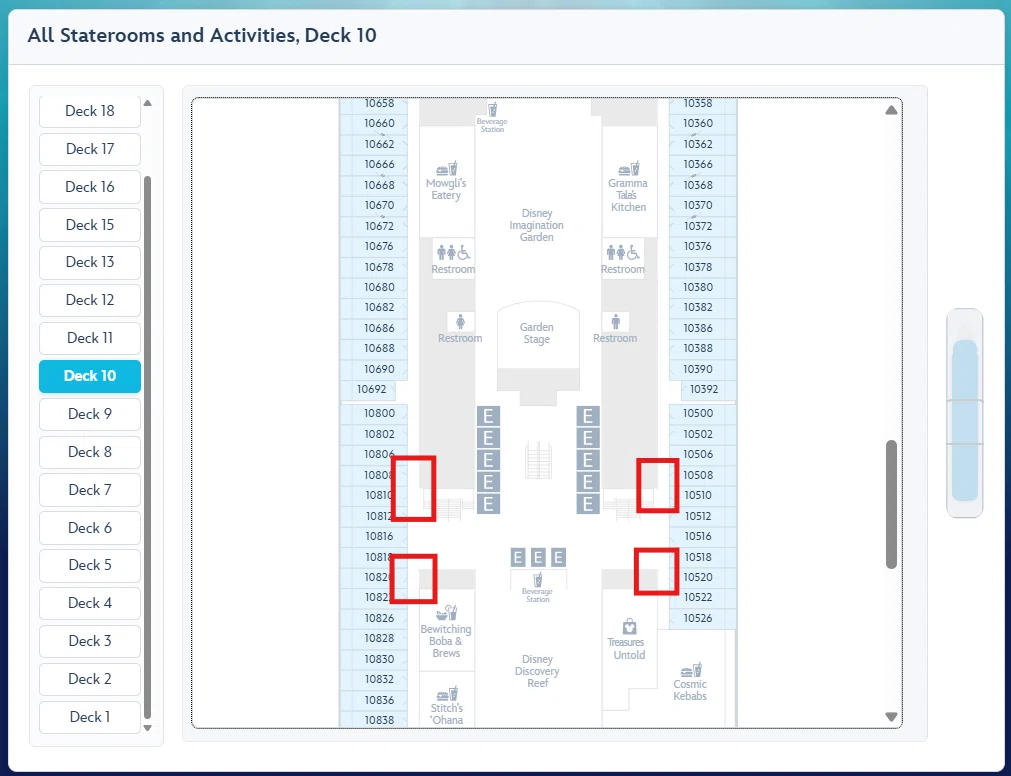Select Deck 17 in the deck list
Image resolution: width=1011 pixels, height=776 pixels.
tap(90, 149)
